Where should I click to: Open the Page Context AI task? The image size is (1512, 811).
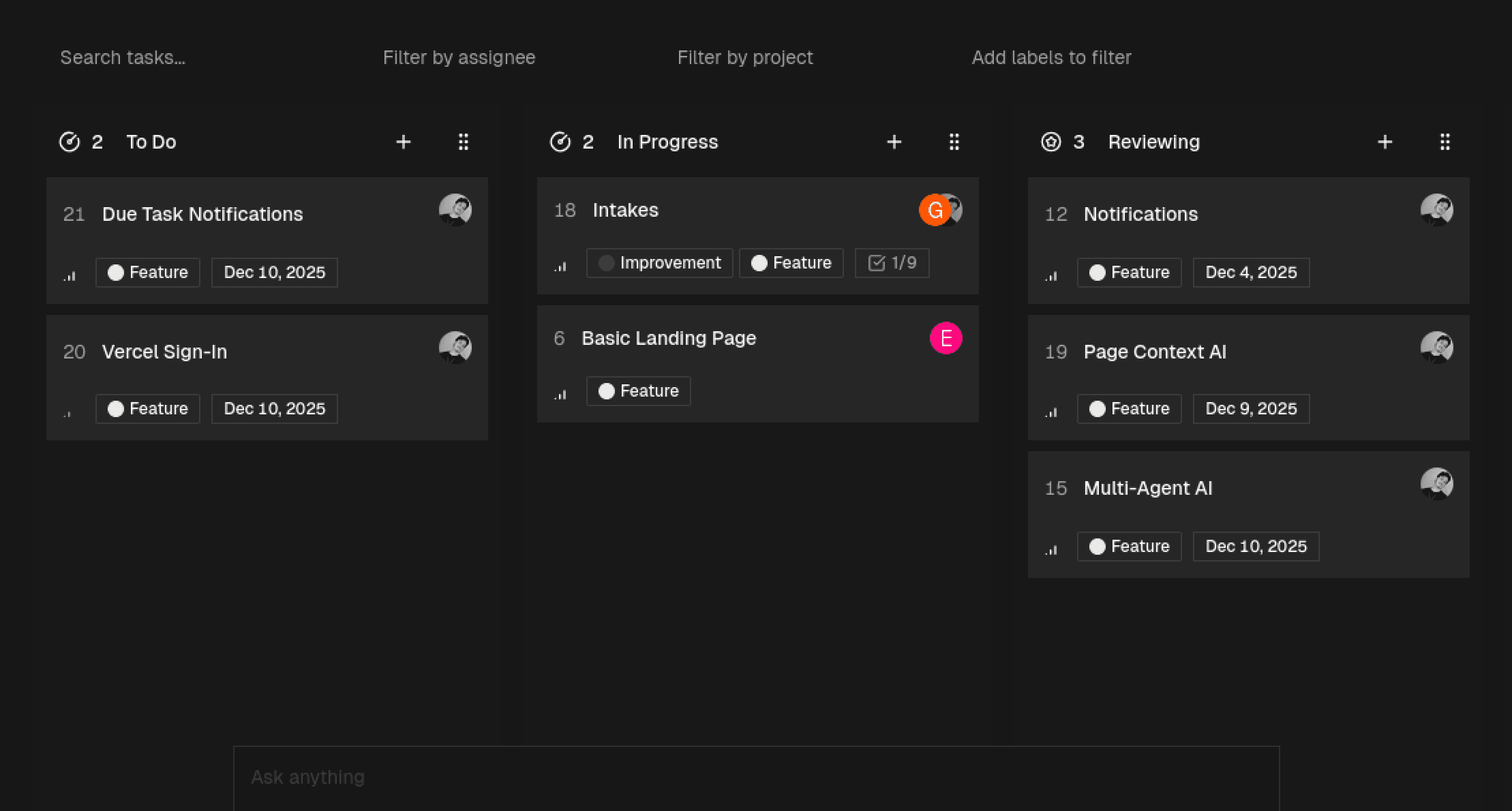pyautogui.click(x=1154, y=352)
